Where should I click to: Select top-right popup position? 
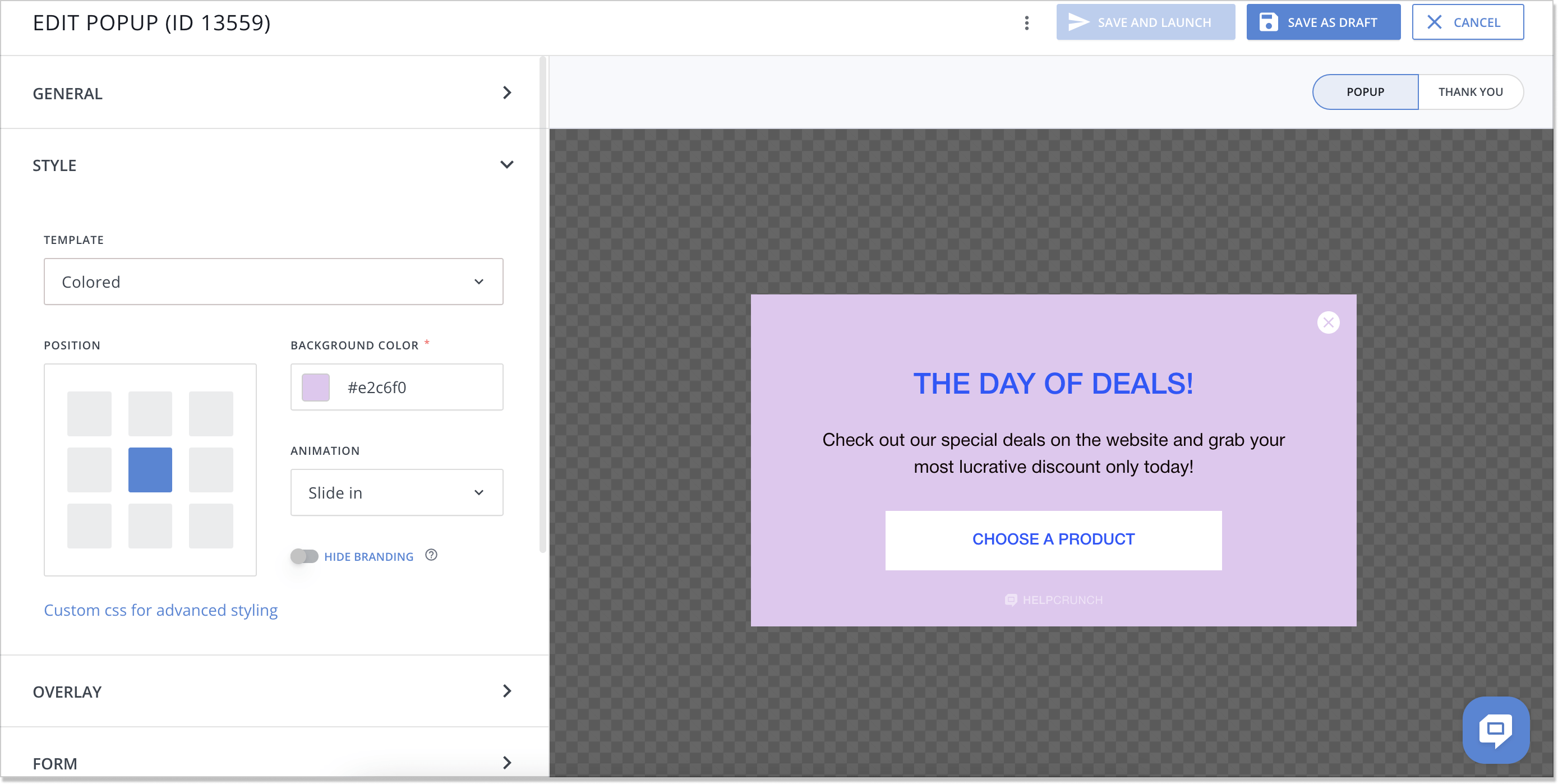pos(211,414)
